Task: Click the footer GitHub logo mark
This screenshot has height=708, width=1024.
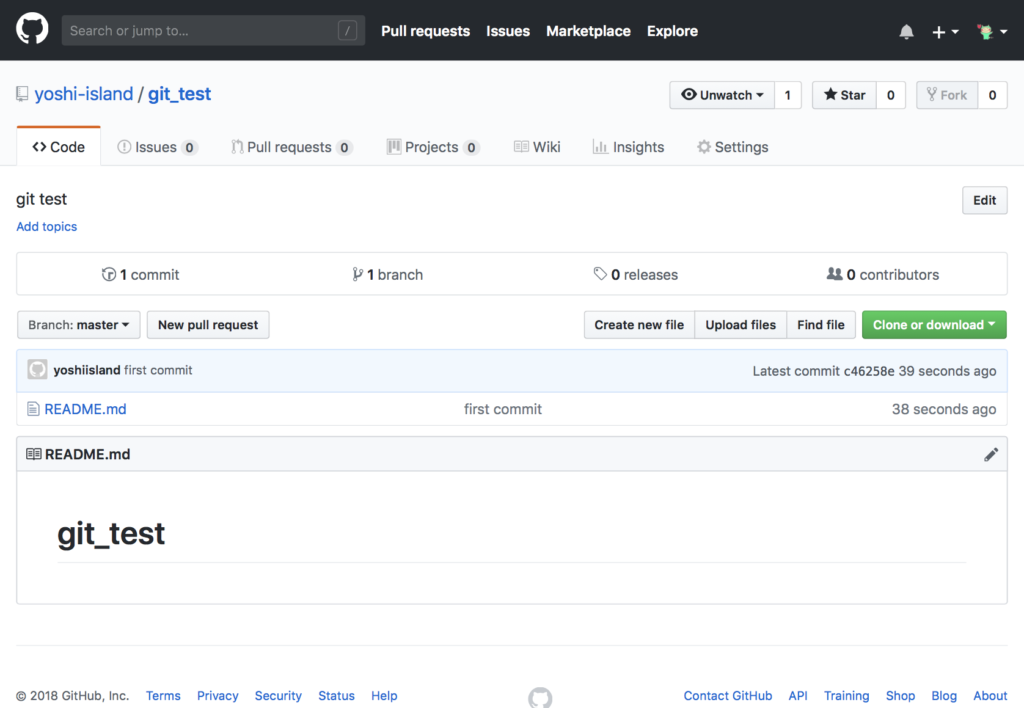Action: pyautogui.click(x=540, y=698)
